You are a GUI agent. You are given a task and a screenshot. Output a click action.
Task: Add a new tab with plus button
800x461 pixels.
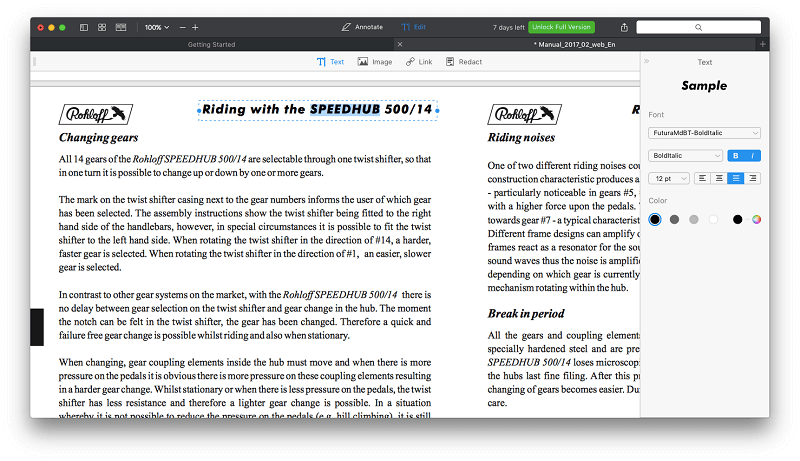pos(763,44)
